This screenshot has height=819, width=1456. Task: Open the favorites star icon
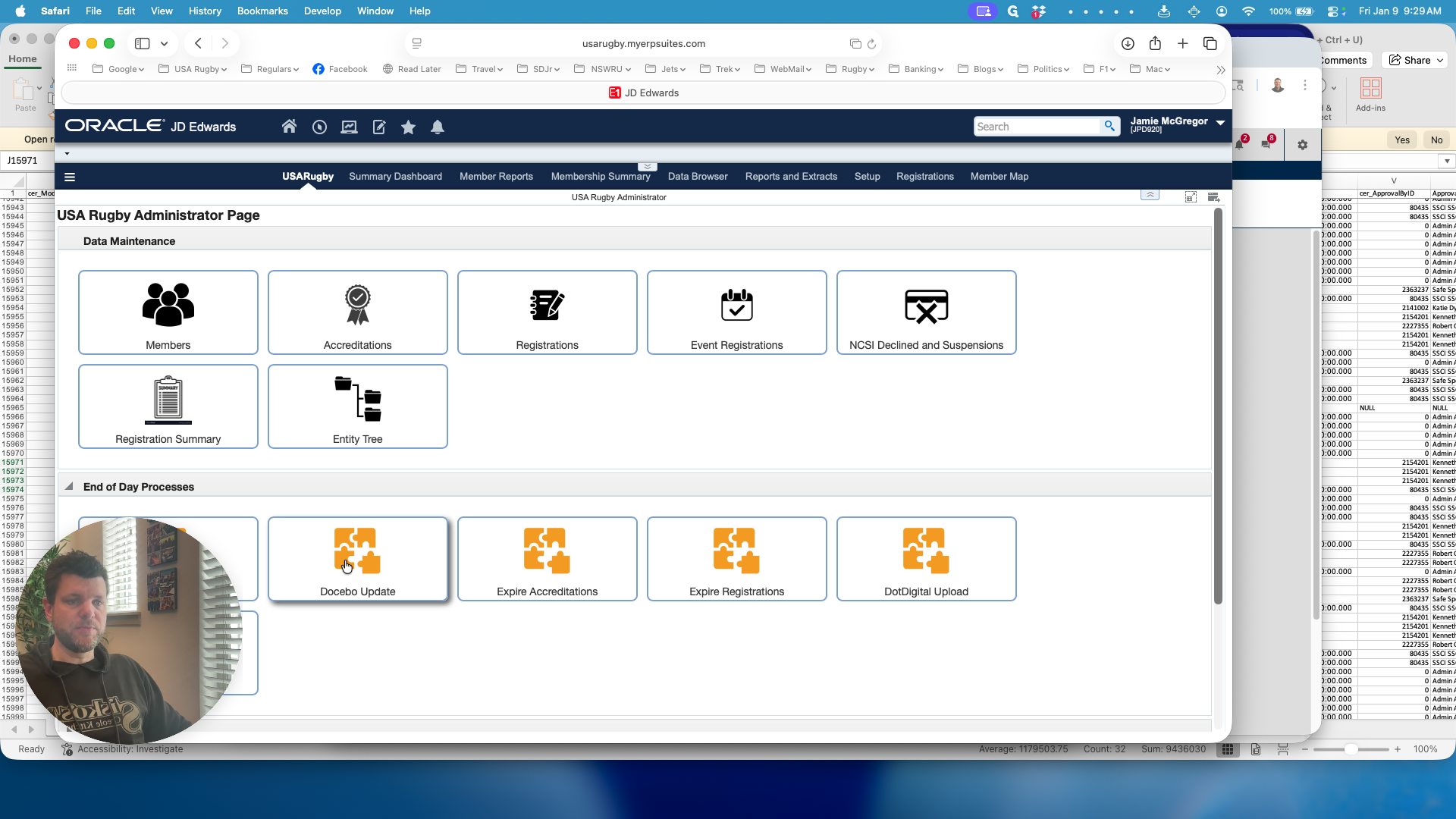408,127
